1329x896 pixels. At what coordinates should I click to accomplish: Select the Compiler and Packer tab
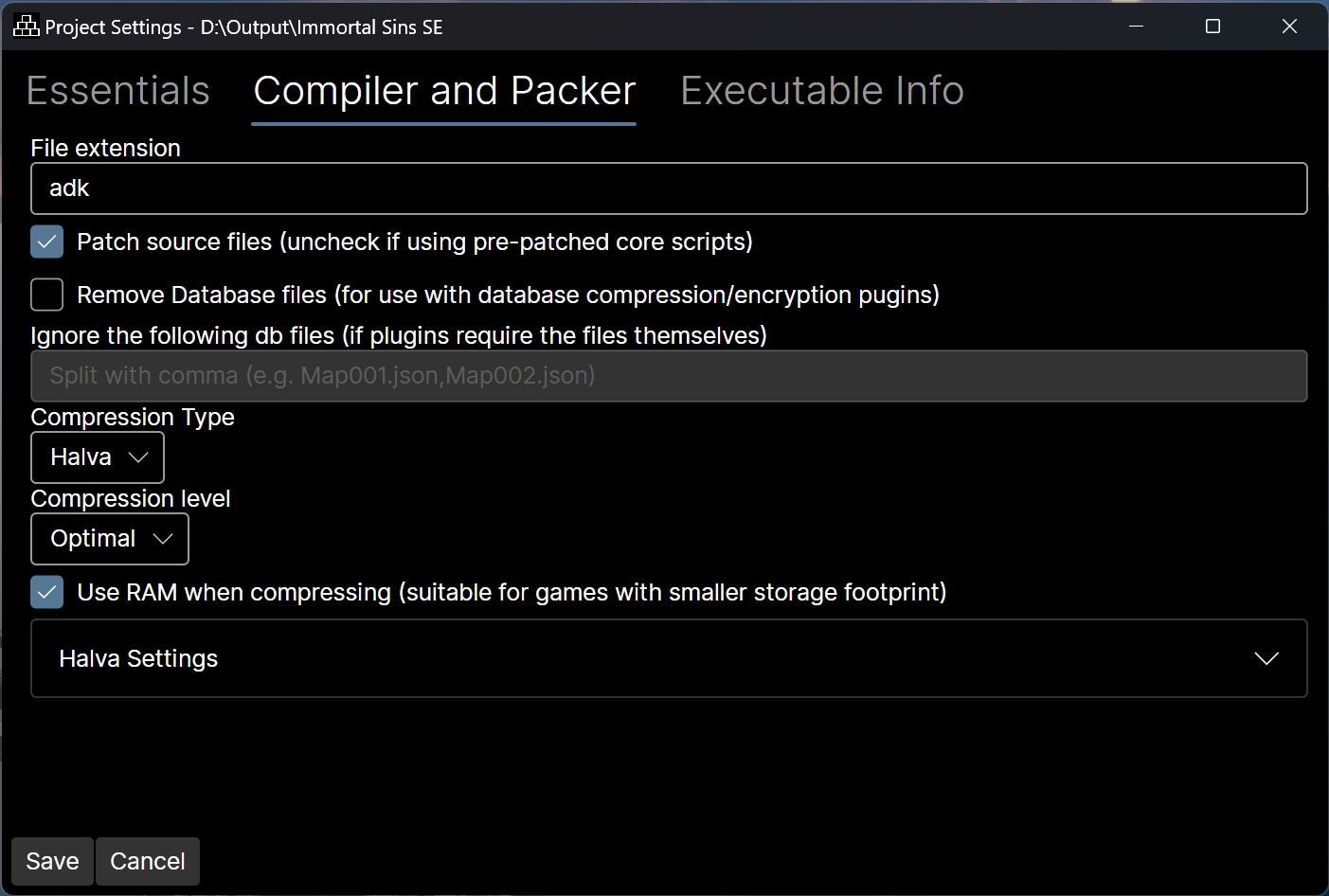tap(444, 91)
